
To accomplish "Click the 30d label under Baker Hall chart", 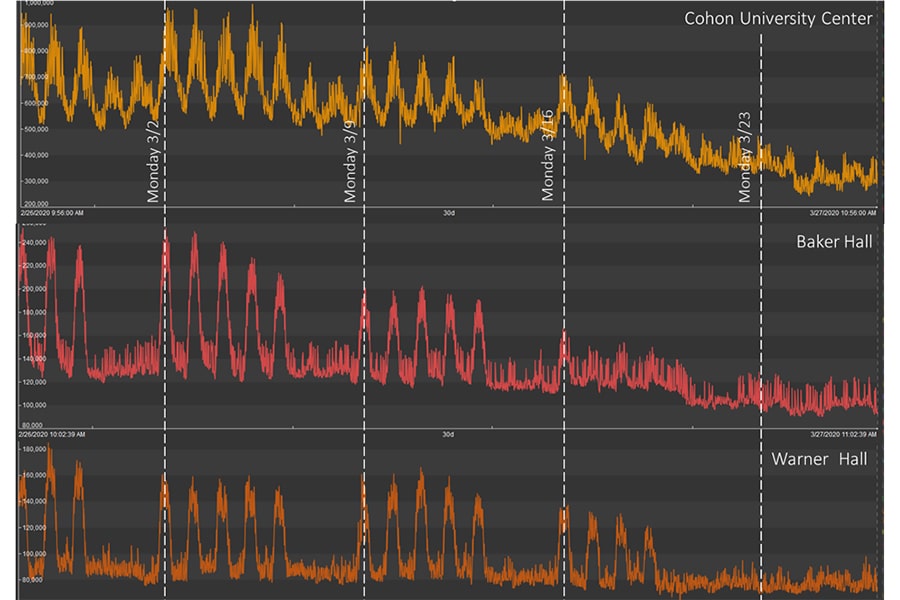I will coord(448,435).
